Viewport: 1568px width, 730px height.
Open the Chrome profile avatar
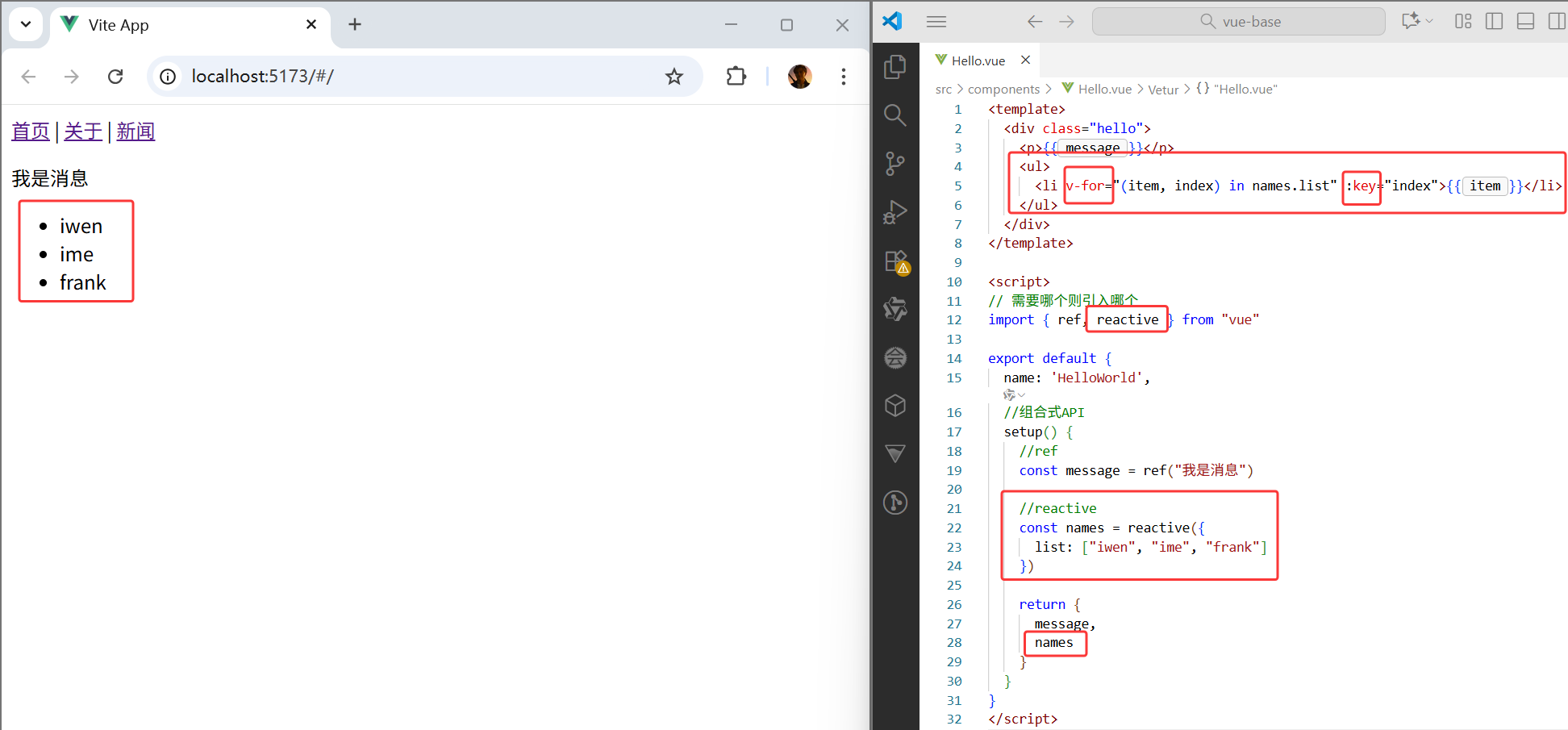click(x=799, y=77)
